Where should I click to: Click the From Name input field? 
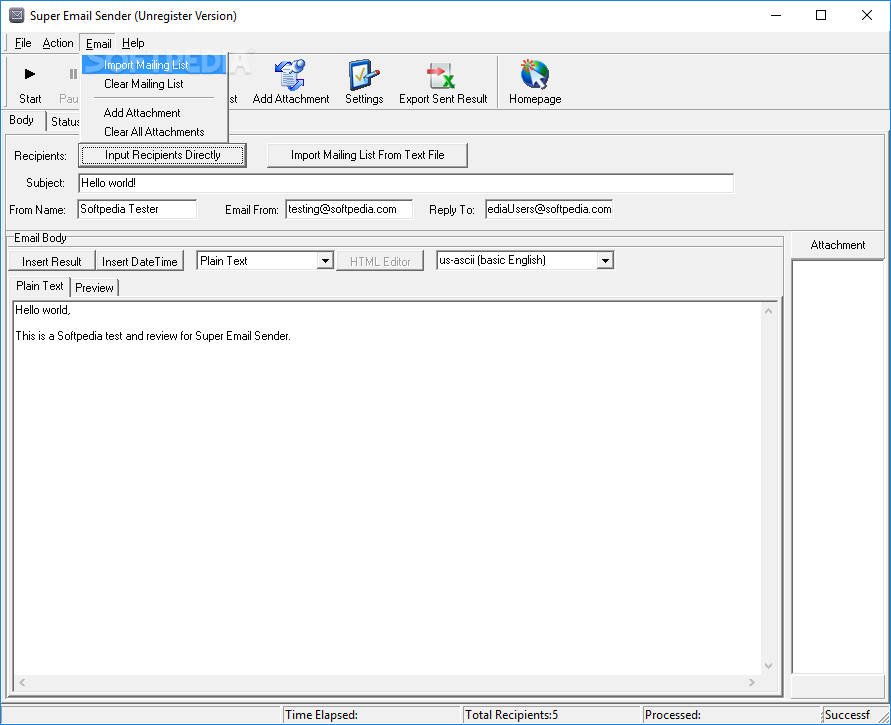tap(137, 209)
